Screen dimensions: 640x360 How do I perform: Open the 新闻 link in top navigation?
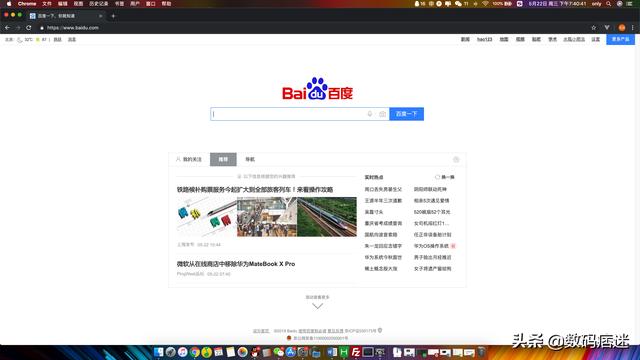465,40
